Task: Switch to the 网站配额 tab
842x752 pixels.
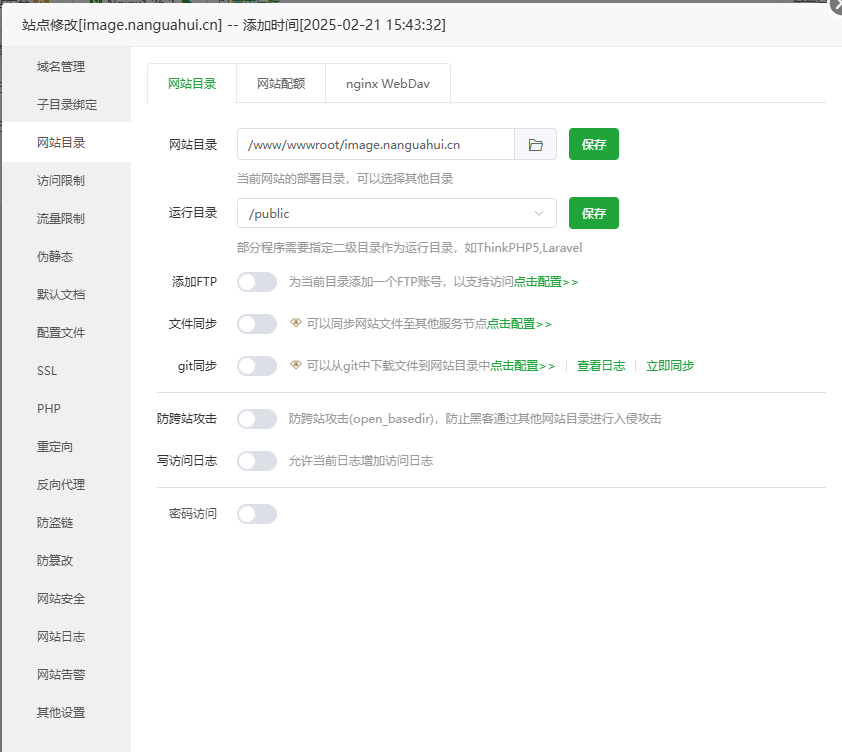Action: pos(281,84)
